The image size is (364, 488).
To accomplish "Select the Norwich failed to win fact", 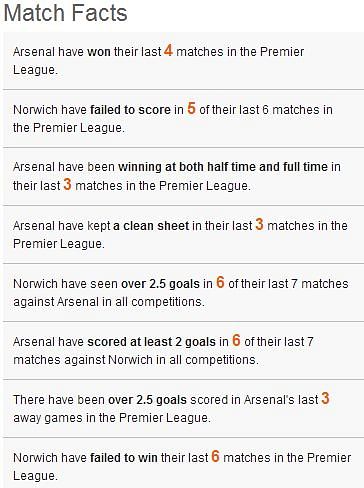I will point(183,464).
